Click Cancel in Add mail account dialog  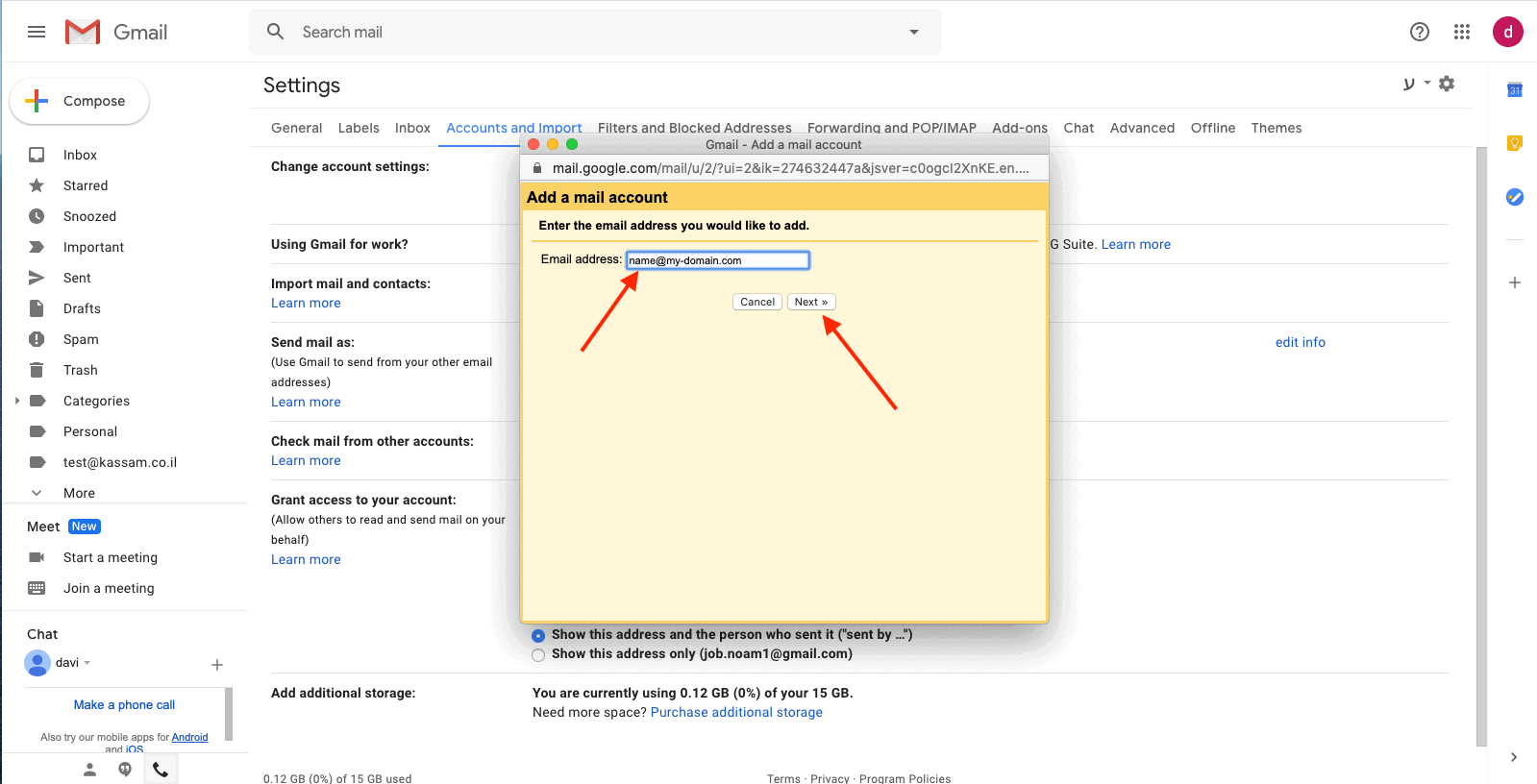pyautogui.click(x=757, y=302)
